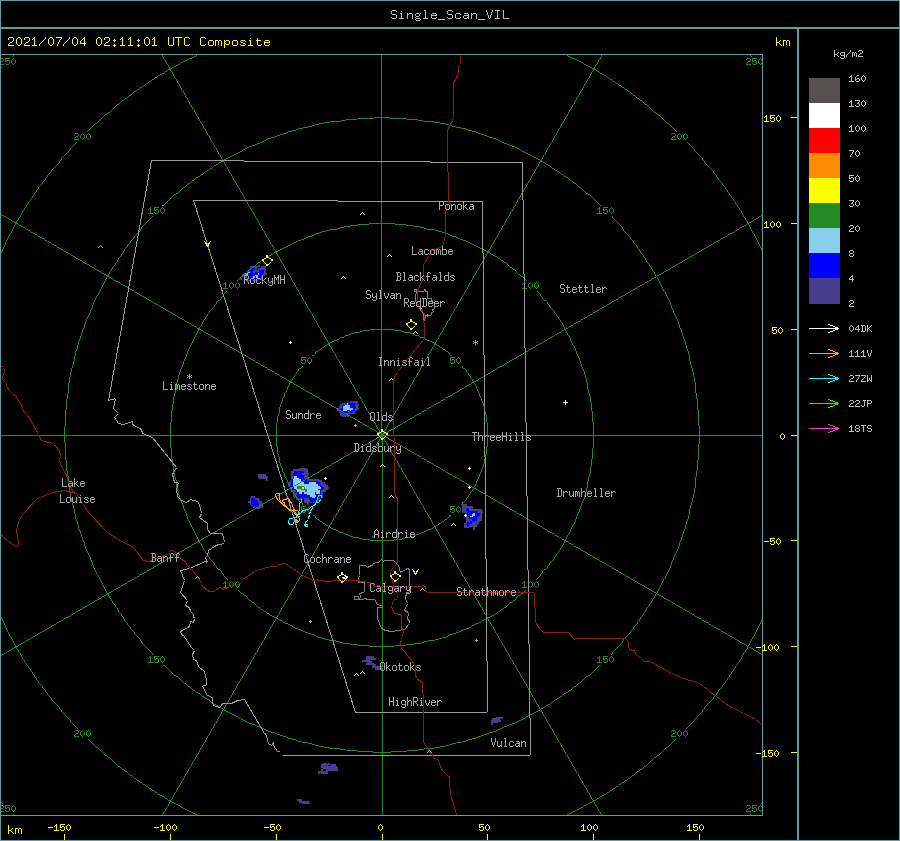Select the white swatch in the VIL legend

pos(824,116)
